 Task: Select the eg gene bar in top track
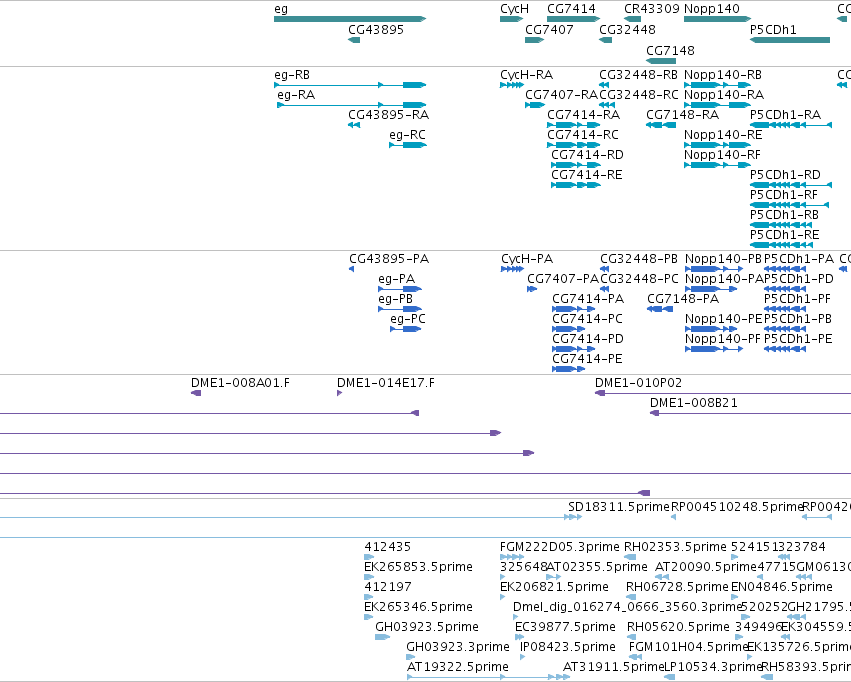point(350,19)
